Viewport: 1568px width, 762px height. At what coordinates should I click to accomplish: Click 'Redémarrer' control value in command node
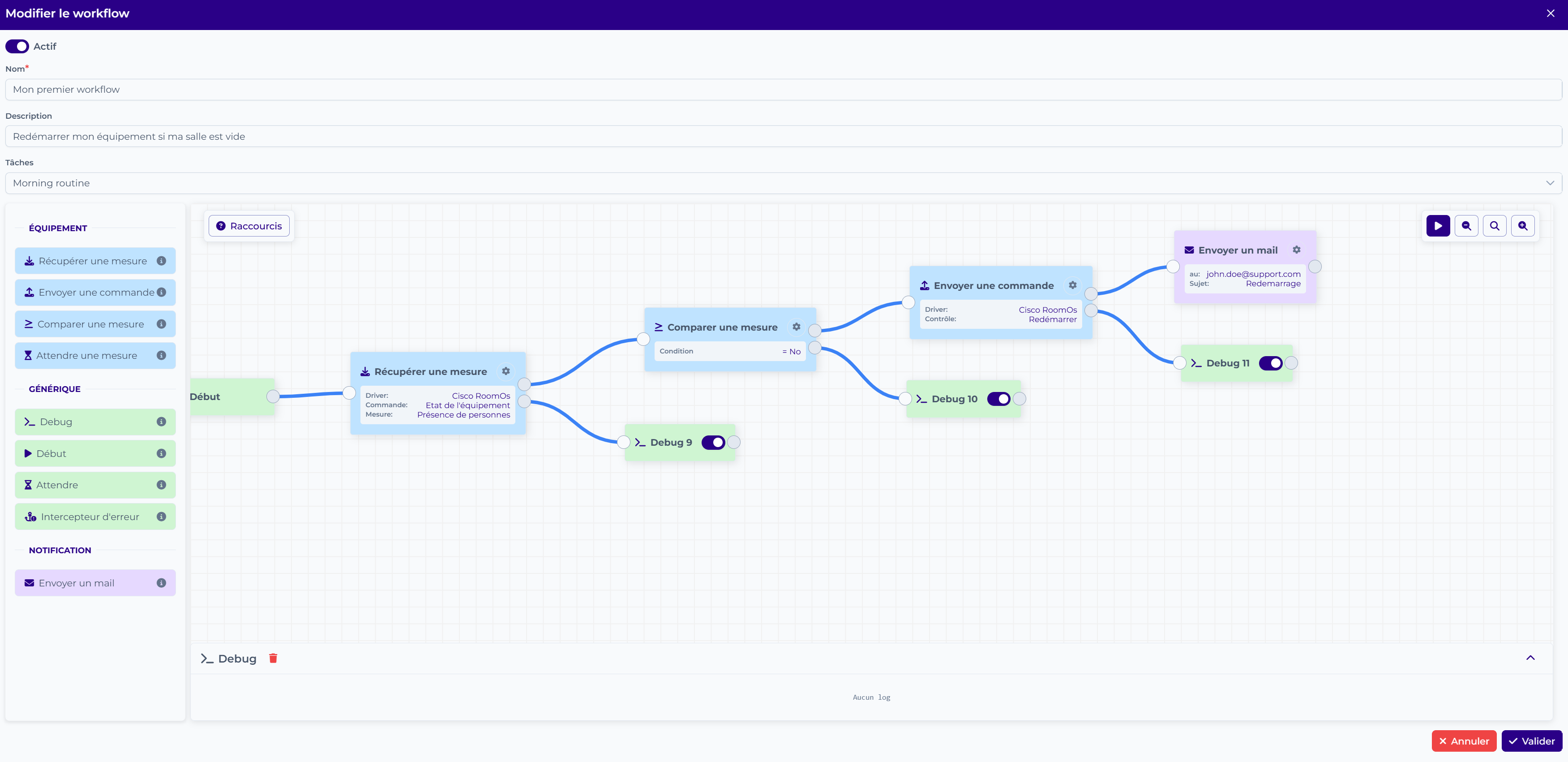(x=1053, y=319)
